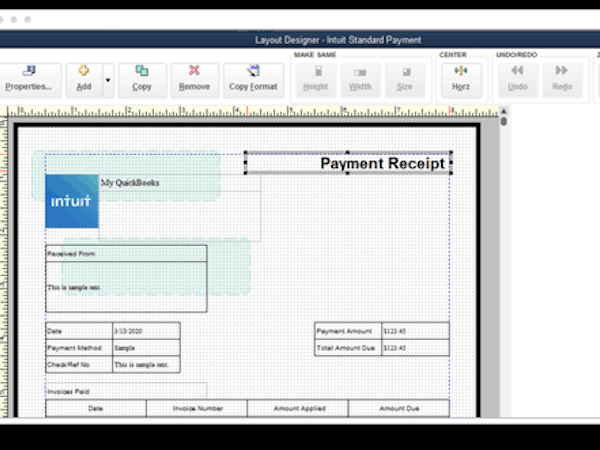Expand the Add dropdown arrow
This screenshot has height=450, width=600.
point(108,80)
